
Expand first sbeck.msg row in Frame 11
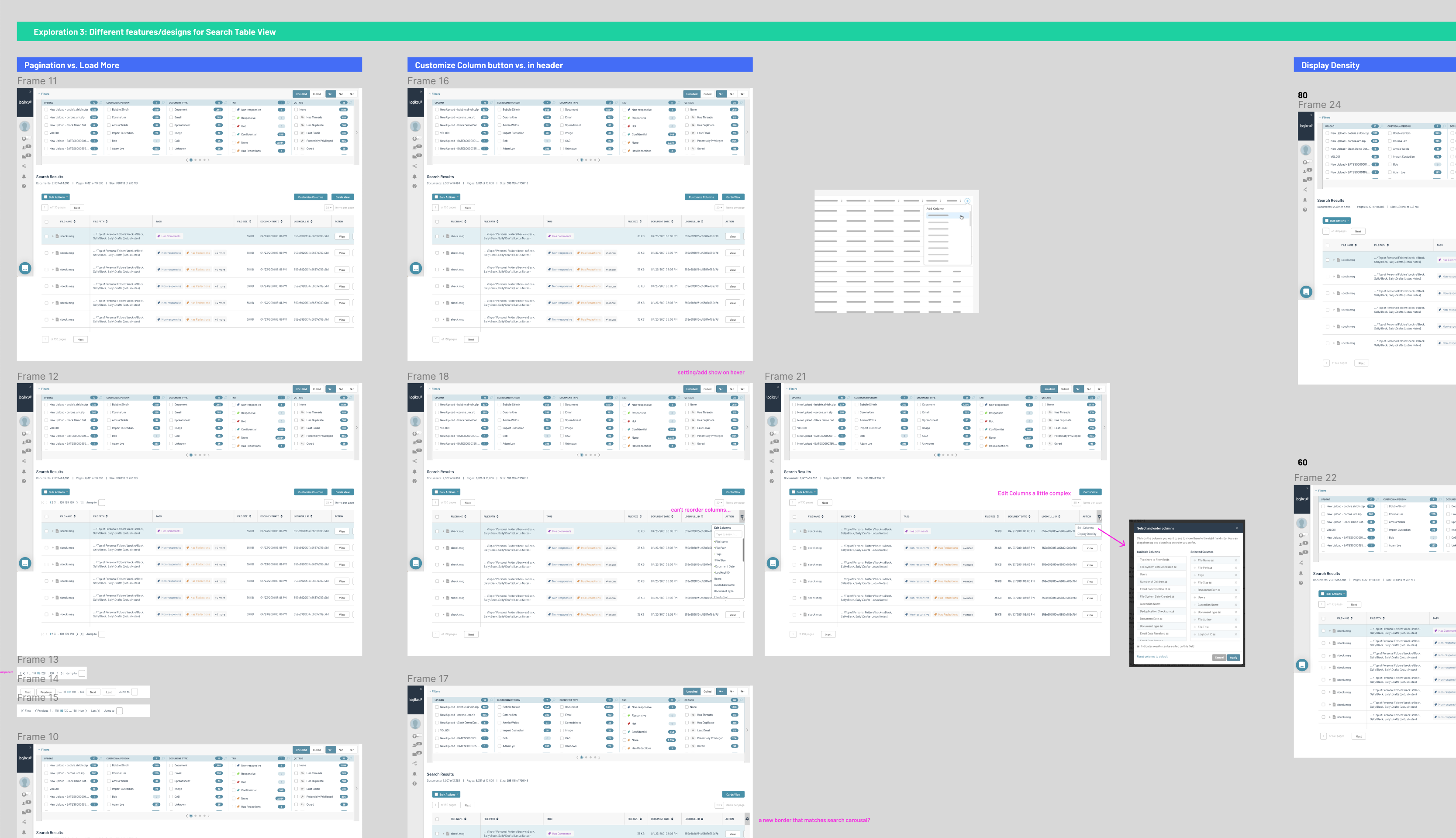click(x=53, y=236)
